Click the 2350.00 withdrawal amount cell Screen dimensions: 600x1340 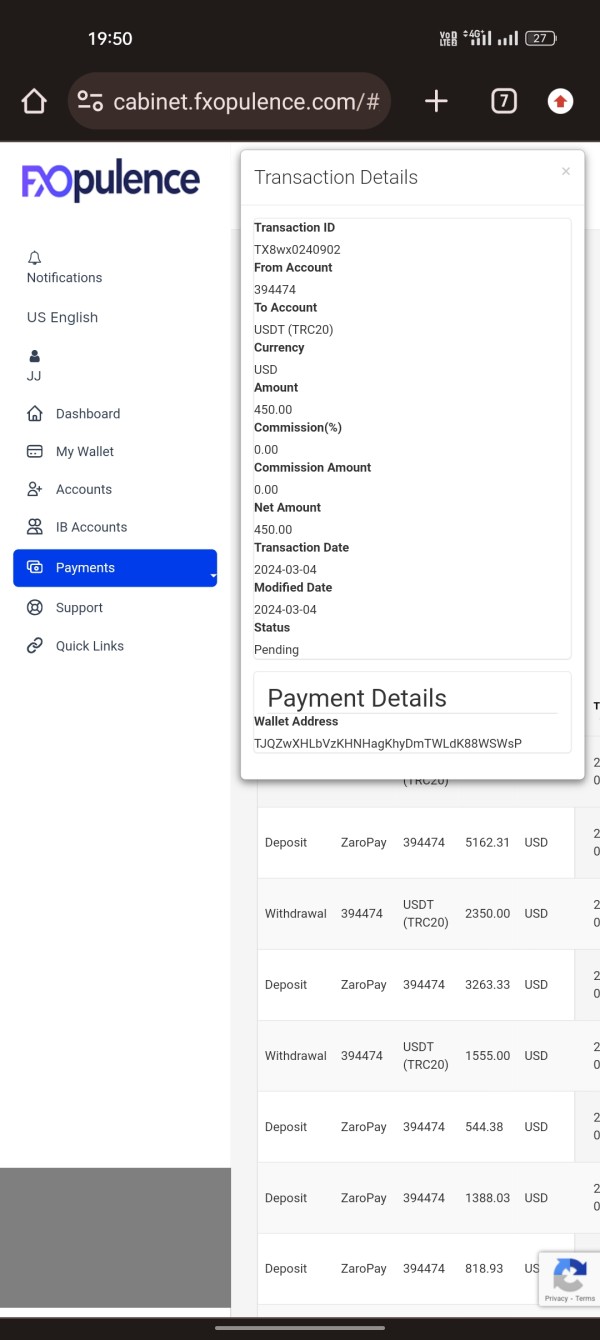point(487,913)
